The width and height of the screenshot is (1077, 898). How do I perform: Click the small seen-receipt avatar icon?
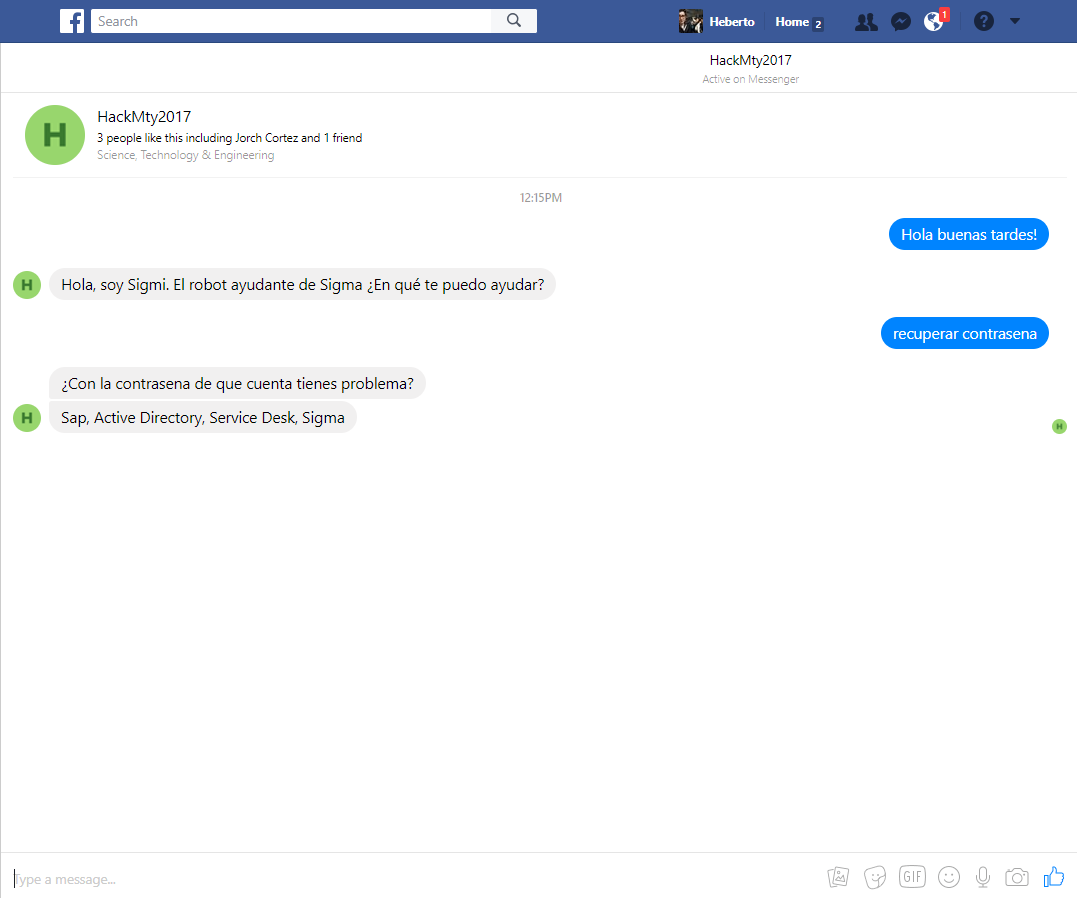click(x=1059, y=427)
